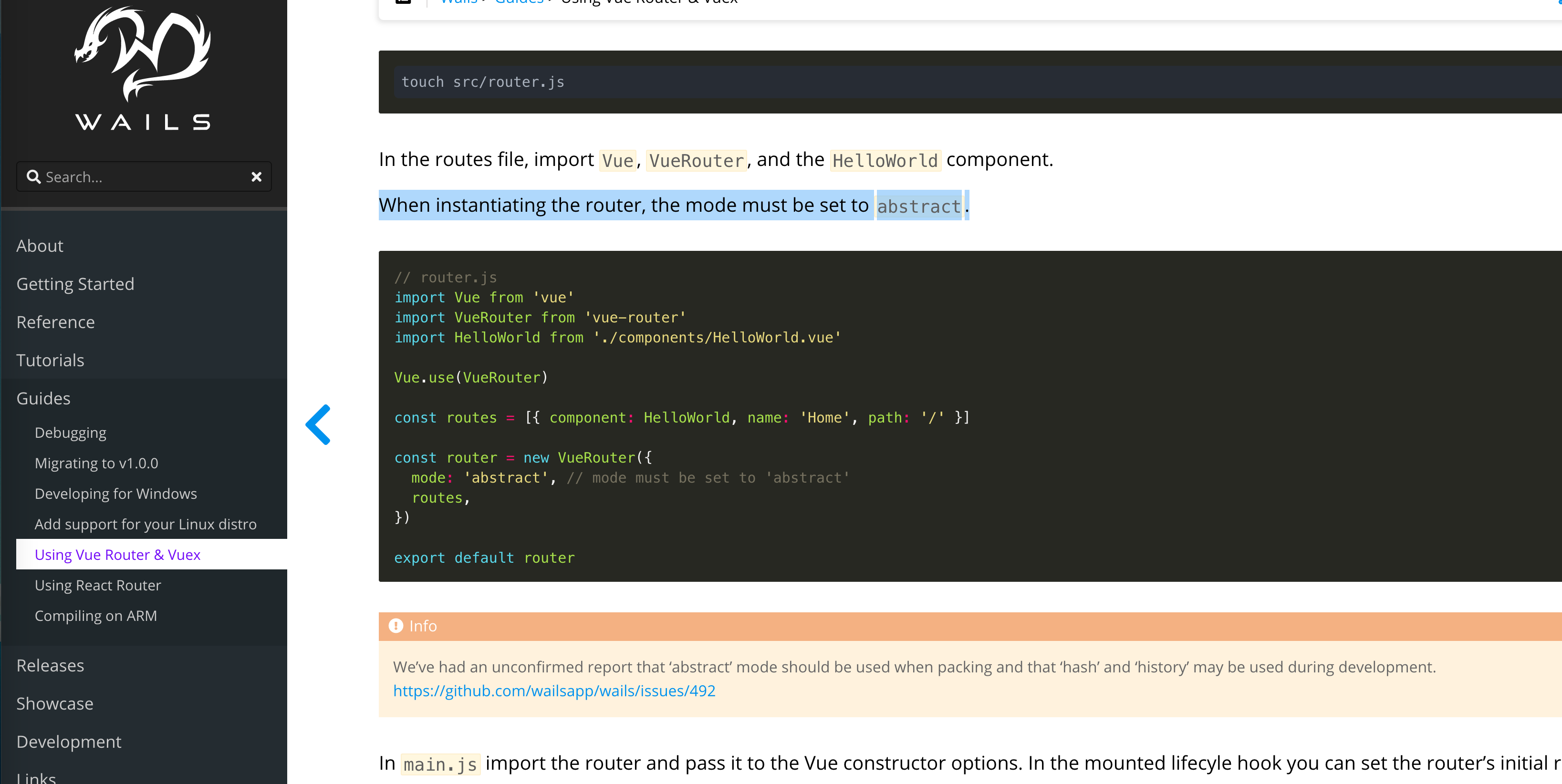Open the Using React Router guide

pos(98,585)
